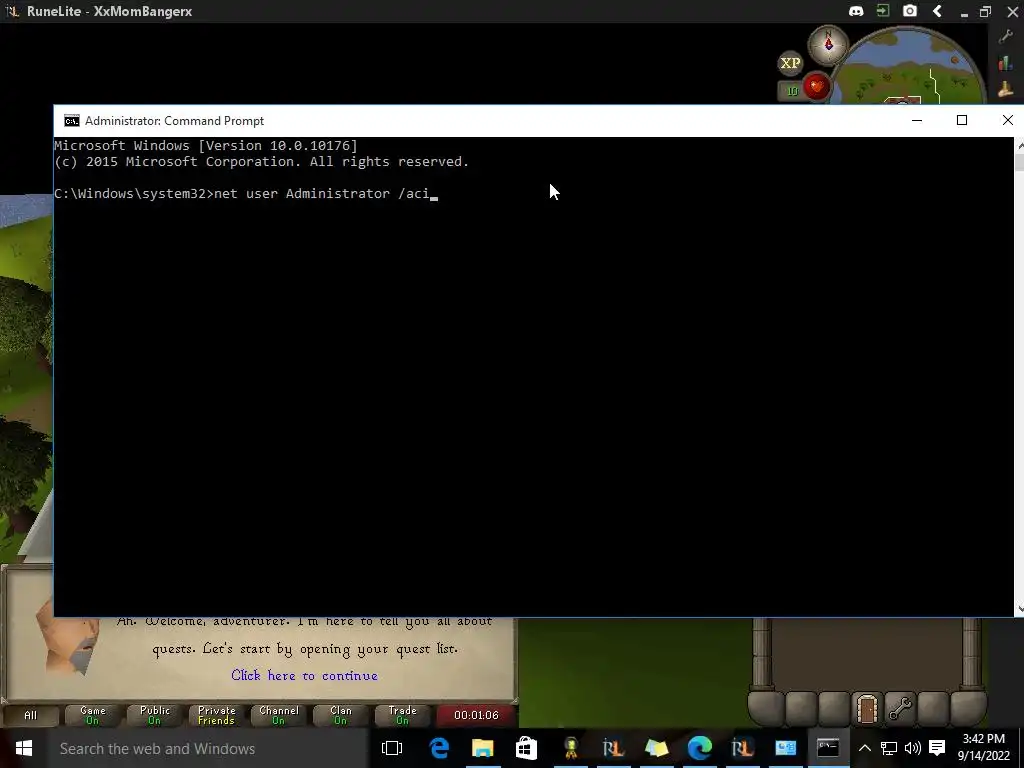
Task: Click the red hitpoints heart orb
Action: (816, 87)
